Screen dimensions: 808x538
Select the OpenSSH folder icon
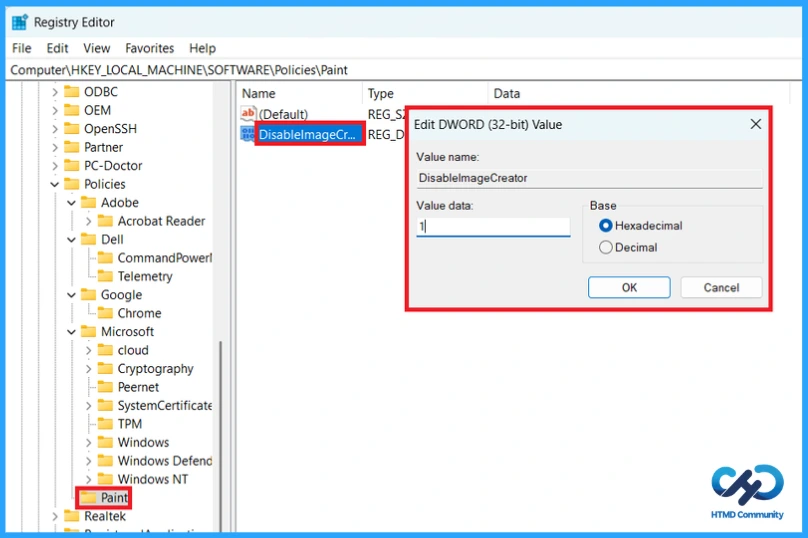click(72, 129)
